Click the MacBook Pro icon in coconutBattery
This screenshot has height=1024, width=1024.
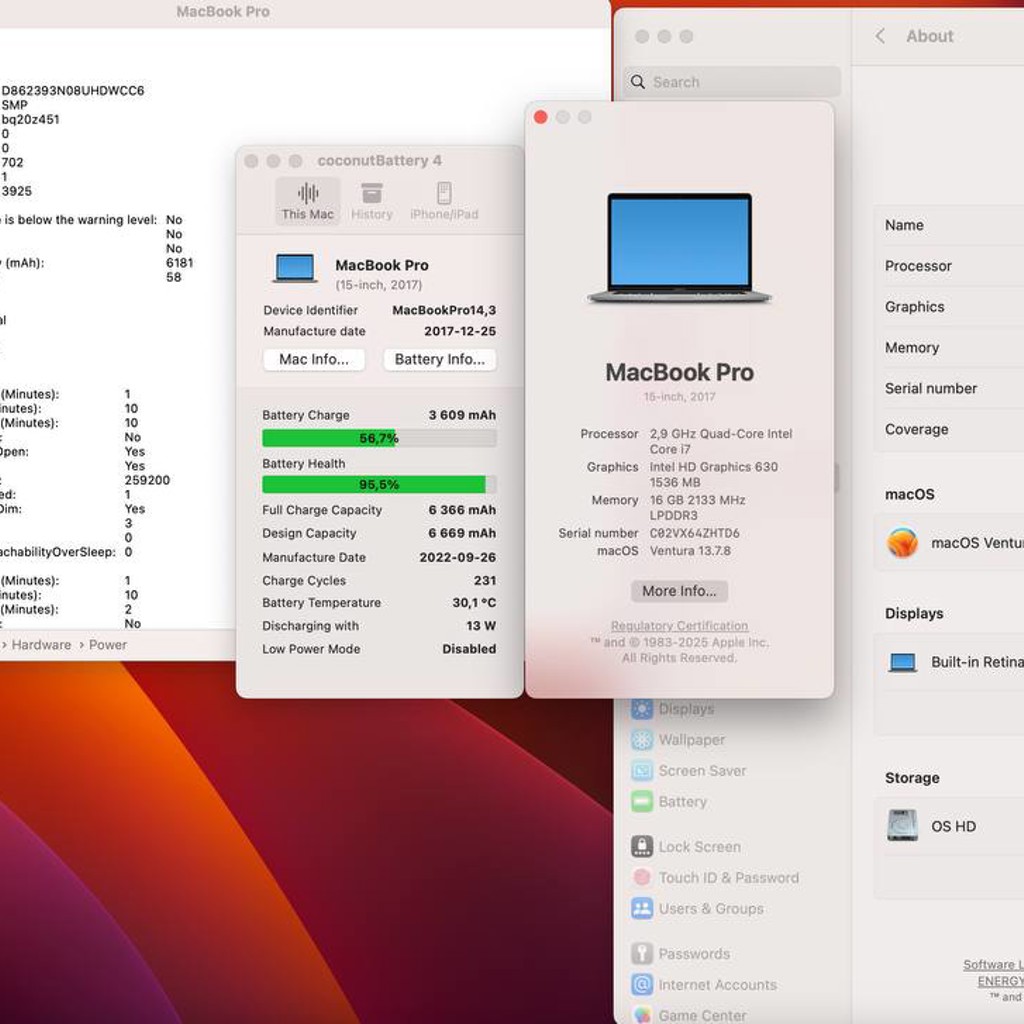point(295,268)
